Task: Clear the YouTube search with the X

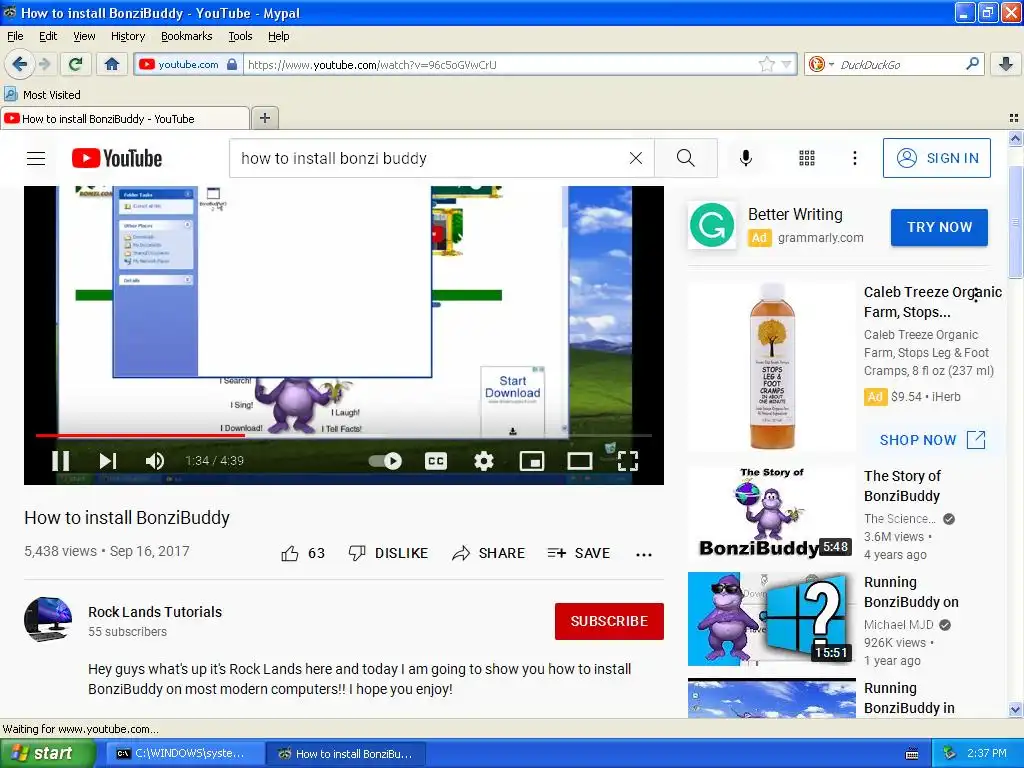Action: [x=635, y=158]
